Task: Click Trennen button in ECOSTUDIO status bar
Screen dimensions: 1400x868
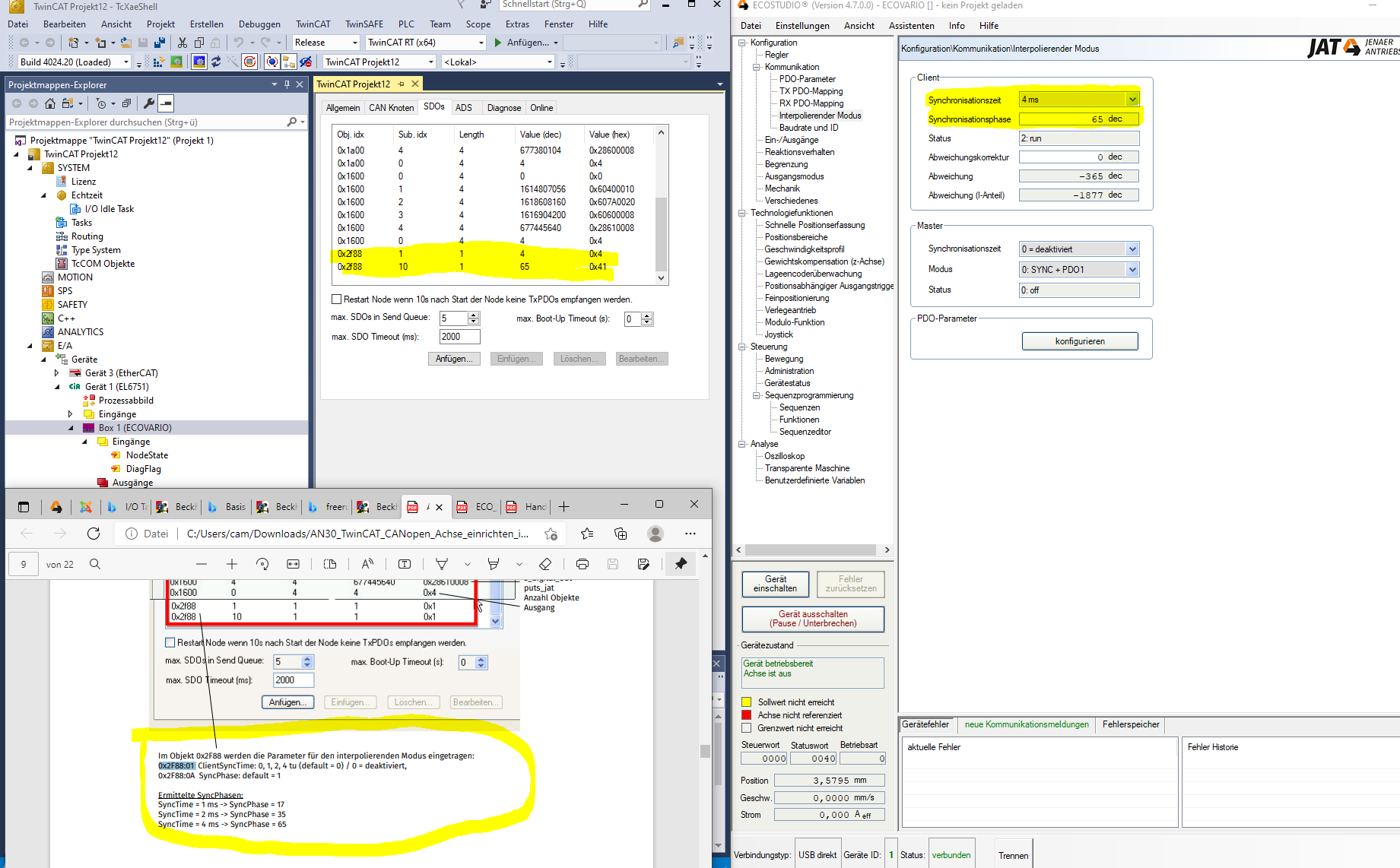Action: click(1013, 855)
